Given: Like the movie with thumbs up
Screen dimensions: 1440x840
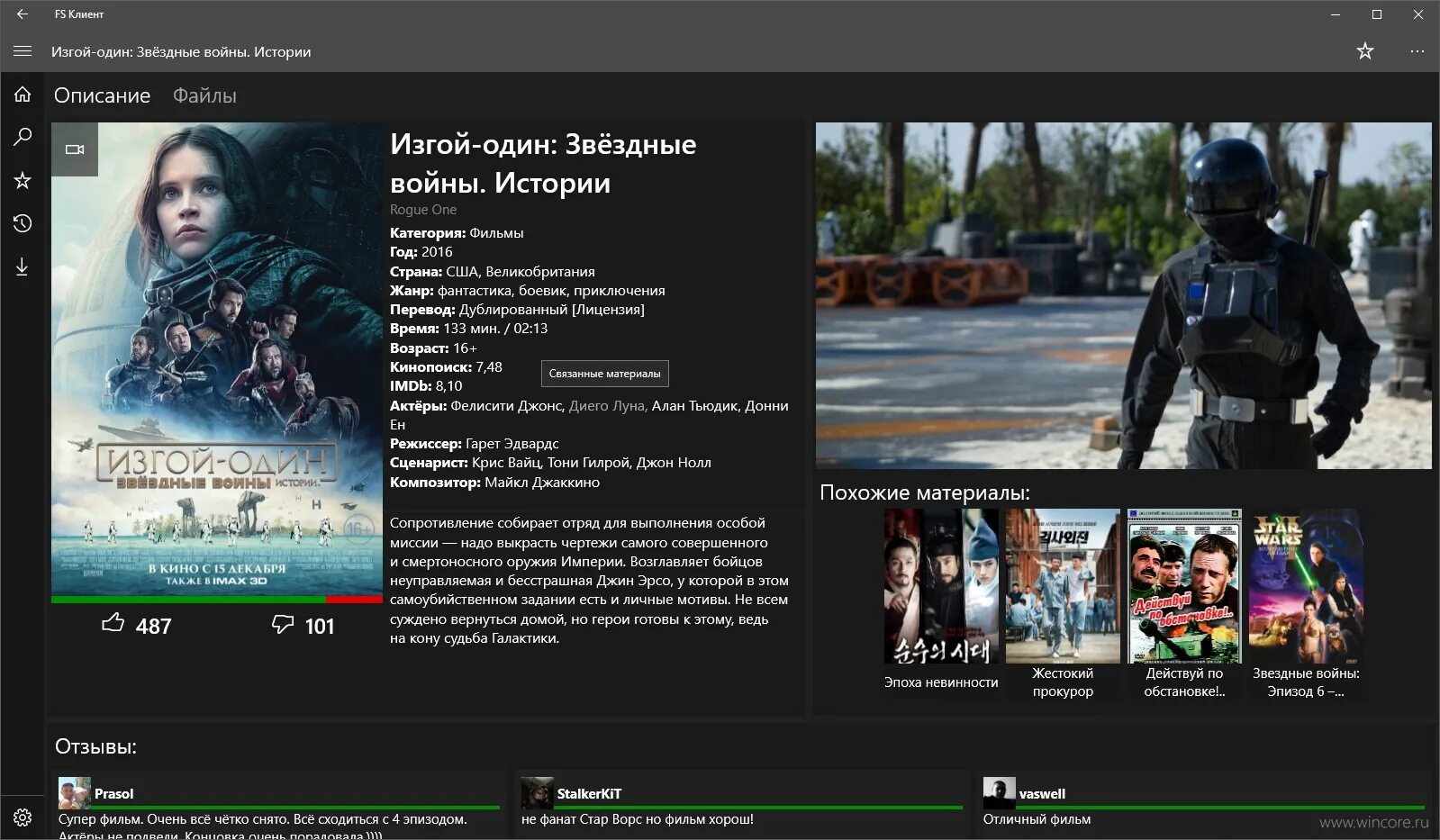Looking at the screenshot, I should tap(113, 623).
